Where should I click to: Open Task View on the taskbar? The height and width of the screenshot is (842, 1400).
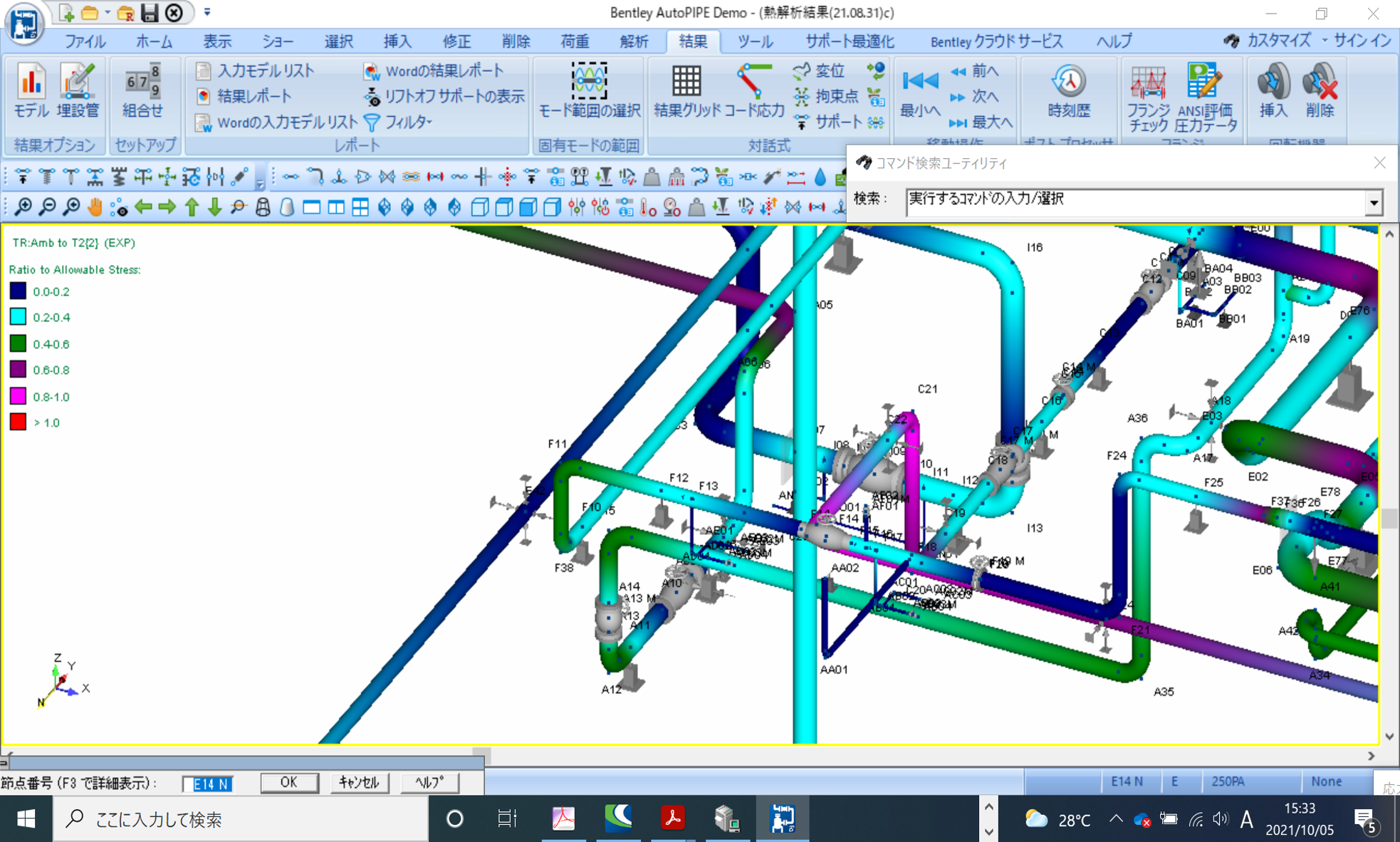coord(507,819)
